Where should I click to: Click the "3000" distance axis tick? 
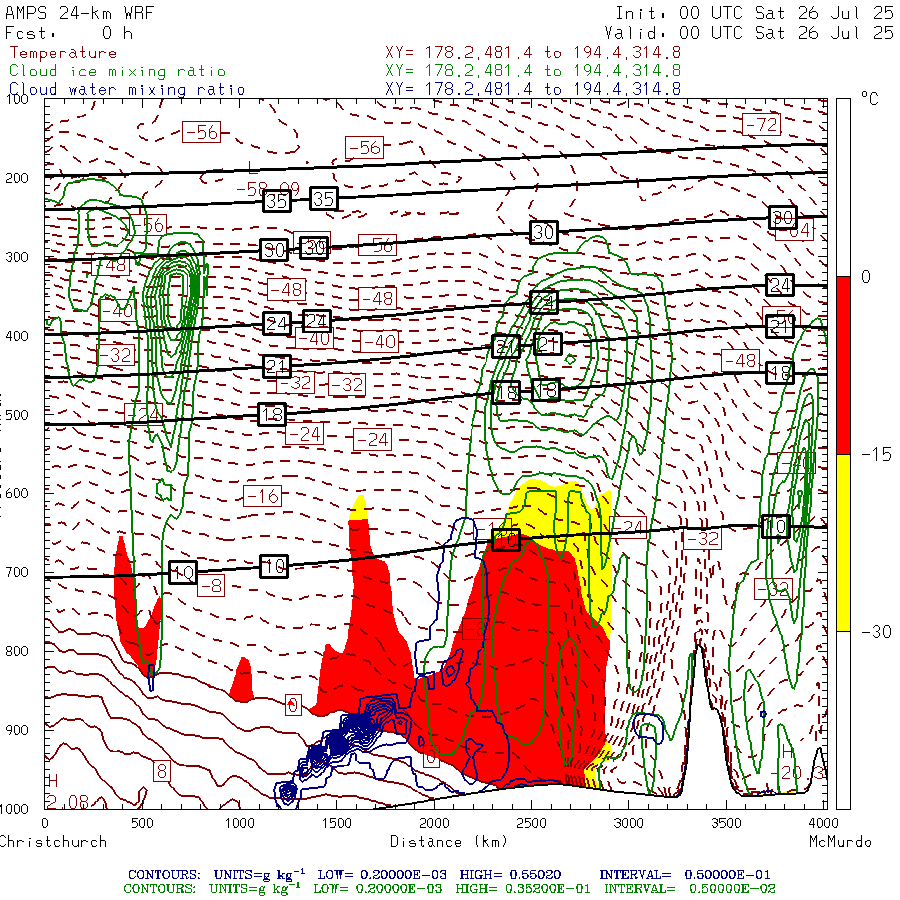click(629, 823)
